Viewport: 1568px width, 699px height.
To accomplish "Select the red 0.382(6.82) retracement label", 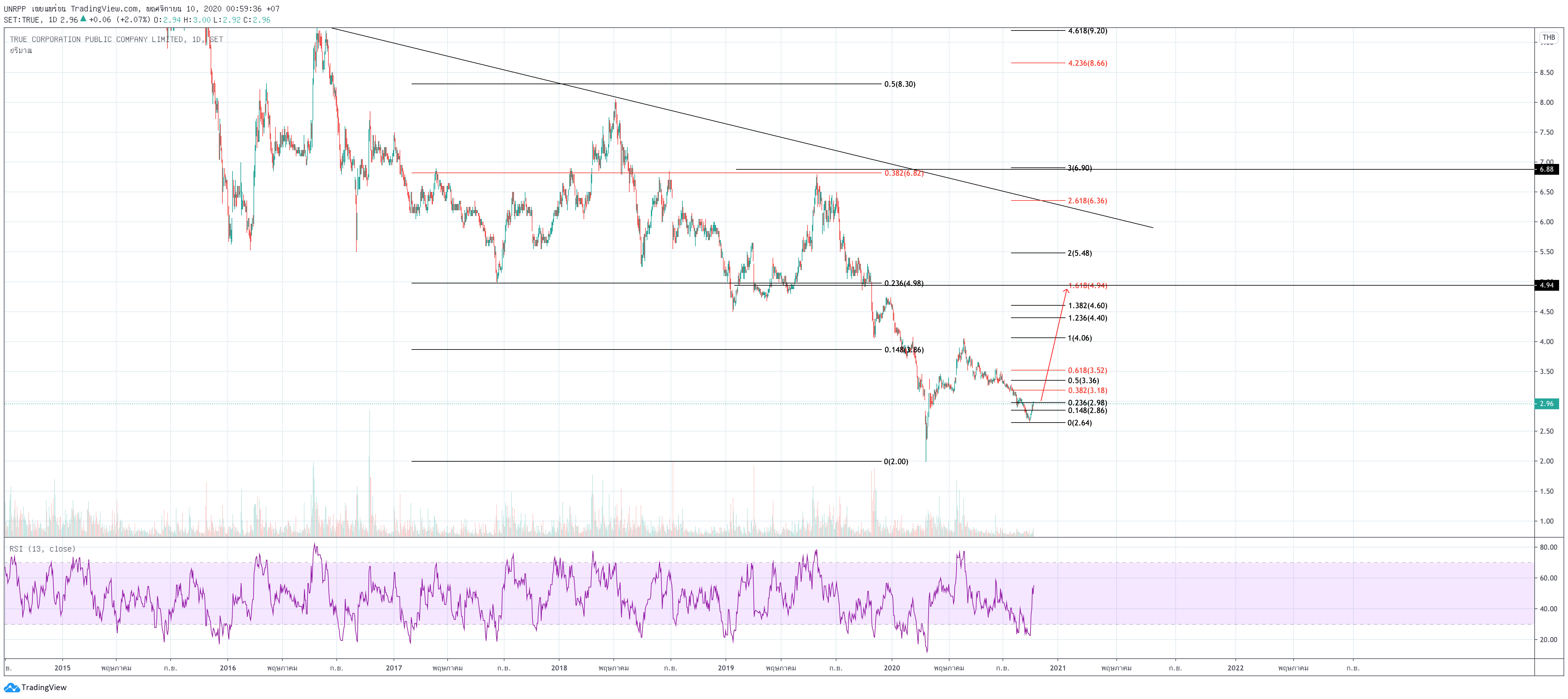I will (x=904, y=173).
